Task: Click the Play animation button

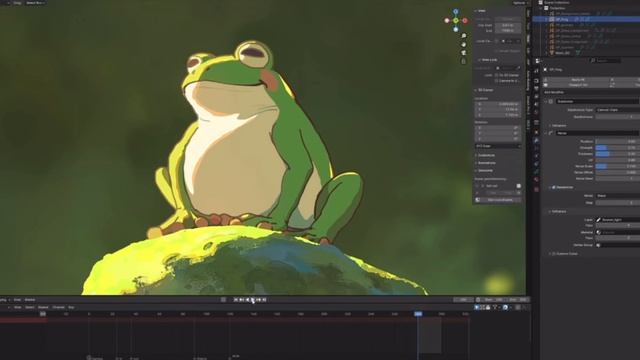Action: pos(253,300)
